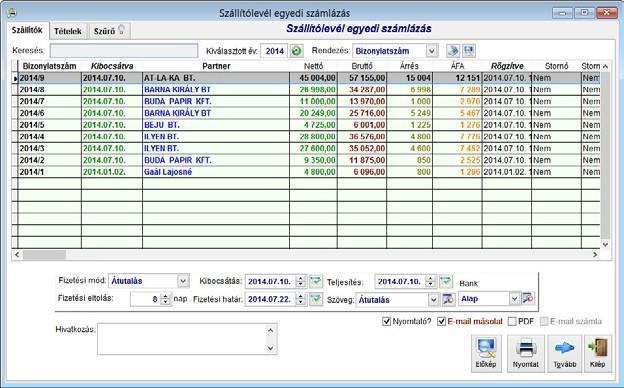Click the Keresés search input field
The image size is (624, 388).
click(x=124, y=51)
